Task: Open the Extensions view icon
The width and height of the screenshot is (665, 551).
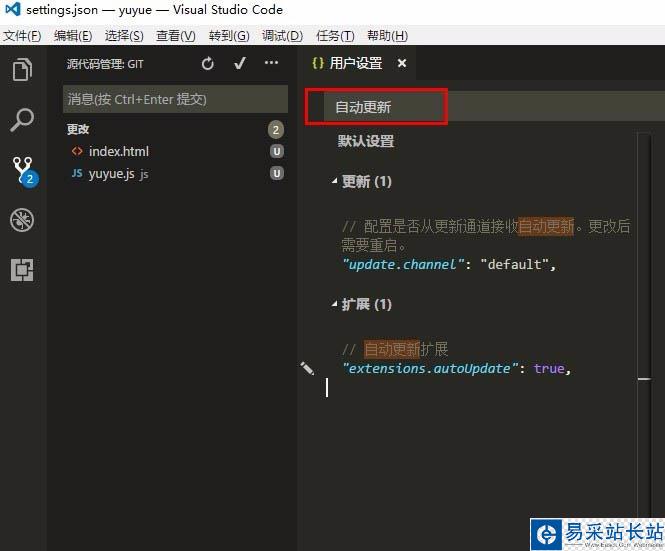Action: click(x=22, y=270)
